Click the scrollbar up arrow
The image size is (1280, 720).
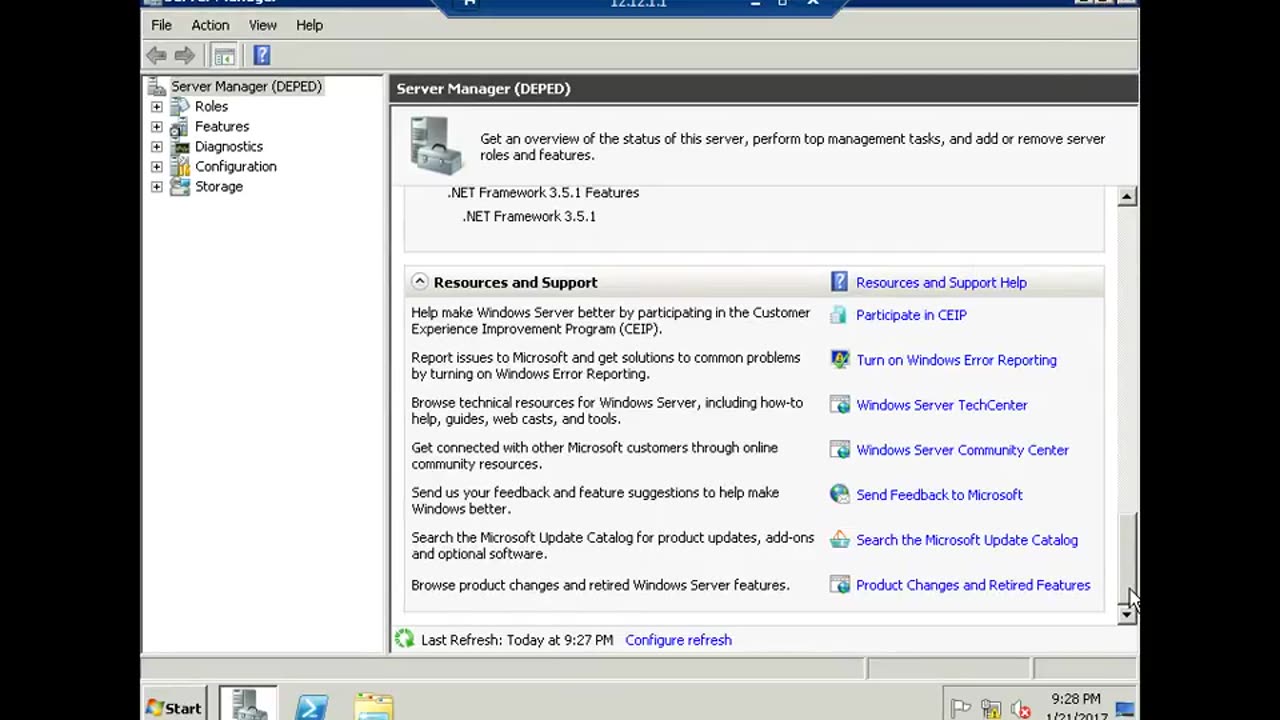[x=1127, y=197]
